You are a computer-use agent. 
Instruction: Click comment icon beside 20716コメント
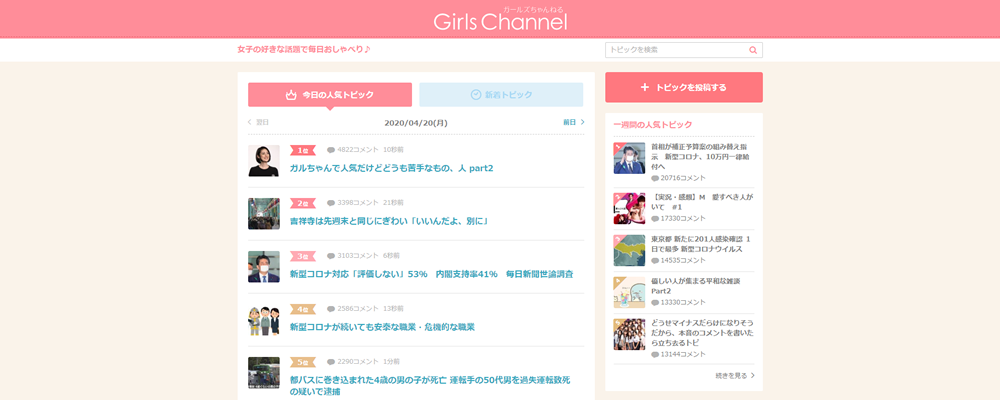click(x=655, y=179)
